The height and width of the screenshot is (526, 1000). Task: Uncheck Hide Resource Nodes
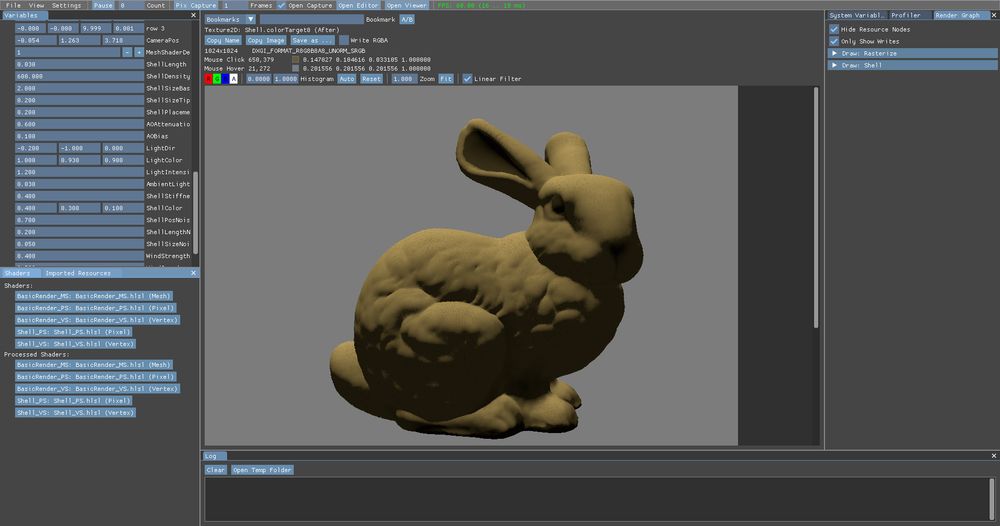click(x=834, y=29)
